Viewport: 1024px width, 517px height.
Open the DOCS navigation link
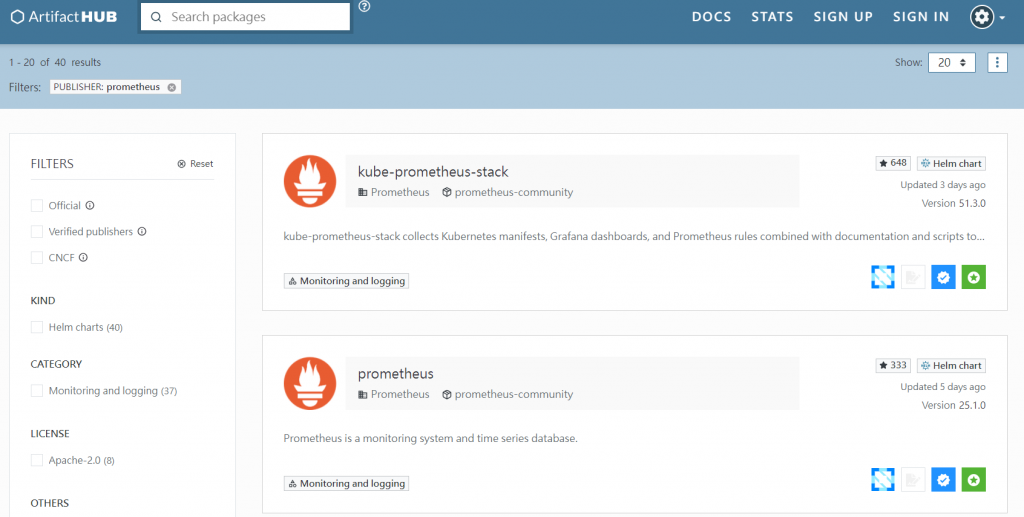[x=712, y=17]
